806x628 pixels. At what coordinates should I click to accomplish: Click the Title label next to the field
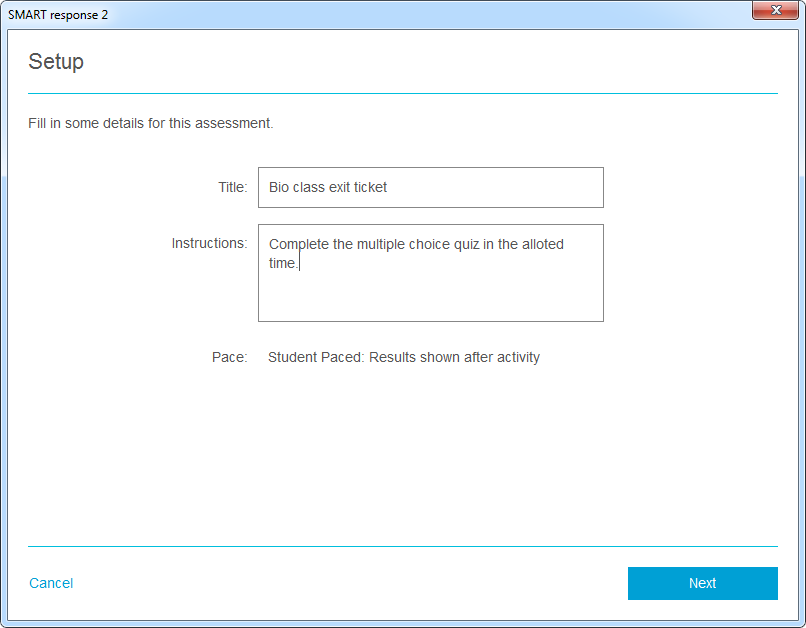(232, 187)
